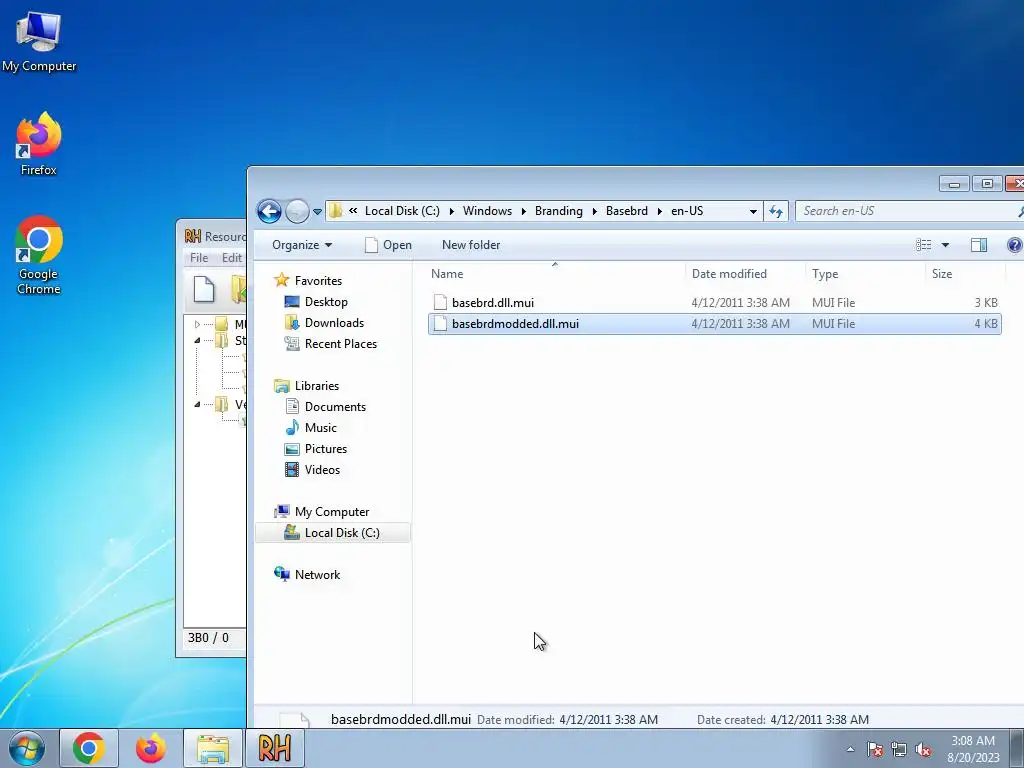Viewport: 1024px width, 768px height.
Task: Expand dropdown arrow after Basebrd breadcrumb
Action: point(660,212)
